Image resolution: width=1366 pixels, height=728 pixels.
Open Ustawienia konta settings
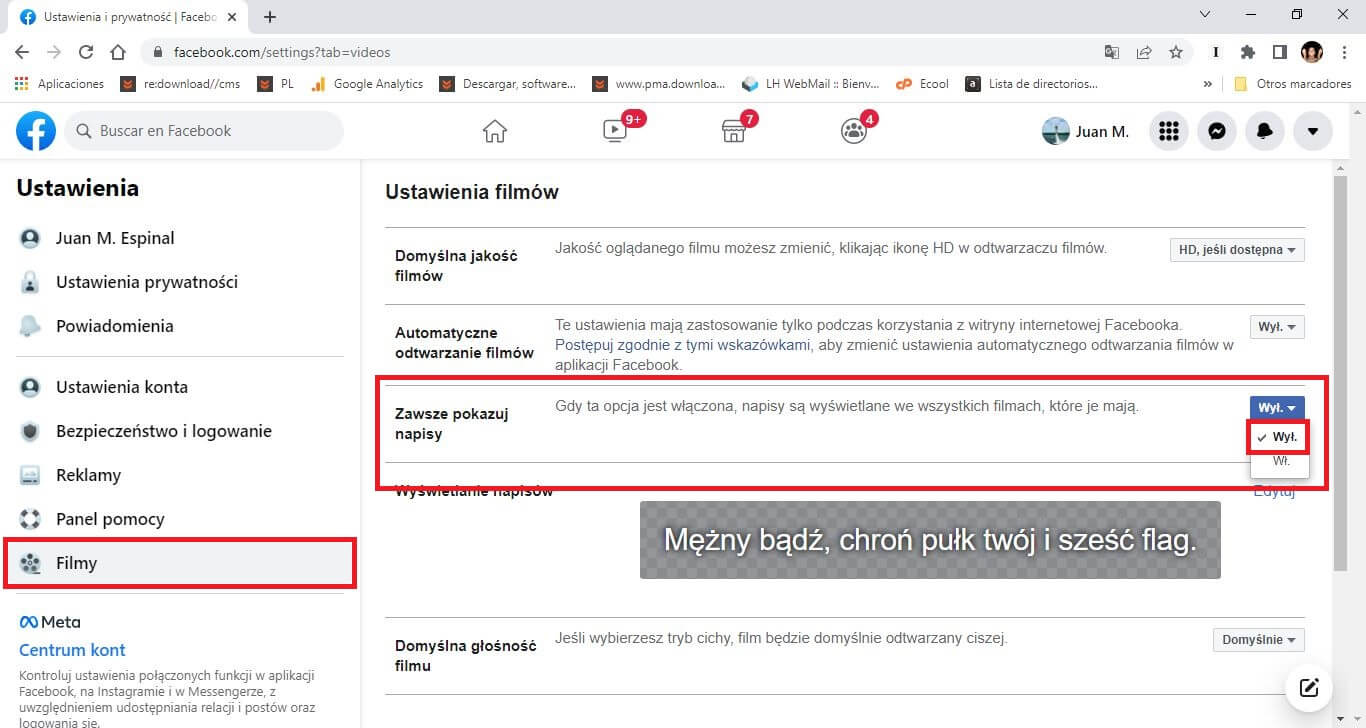coord(180,387)
